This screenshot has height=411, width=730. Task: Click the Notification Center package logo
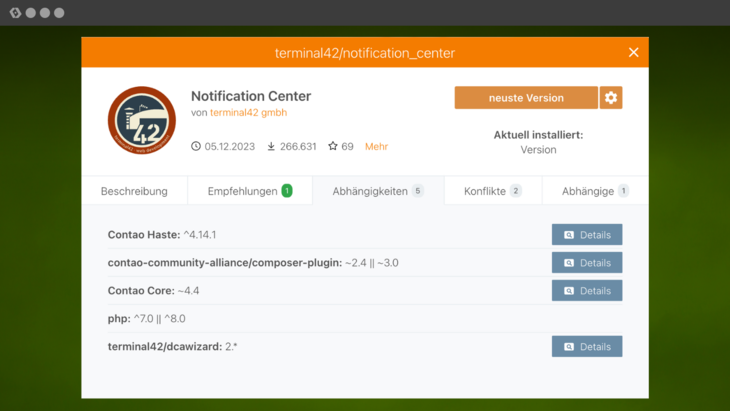pyautogui.click(x=142, y=120)
